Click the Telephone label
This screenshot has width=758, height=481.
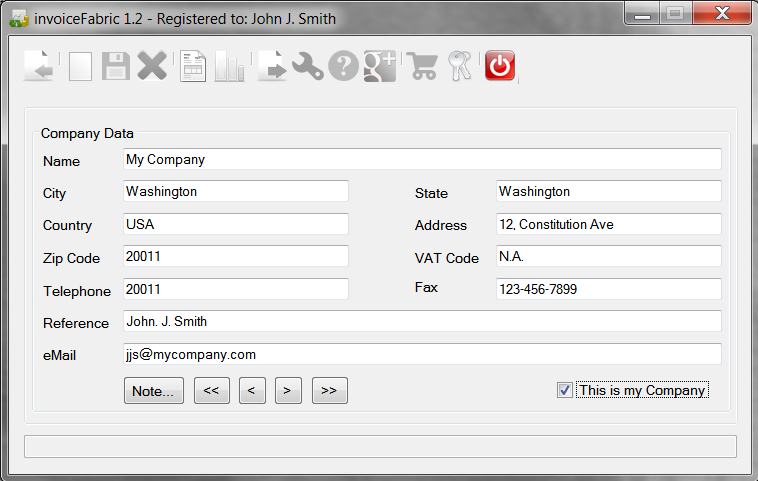tap(77, 291)
